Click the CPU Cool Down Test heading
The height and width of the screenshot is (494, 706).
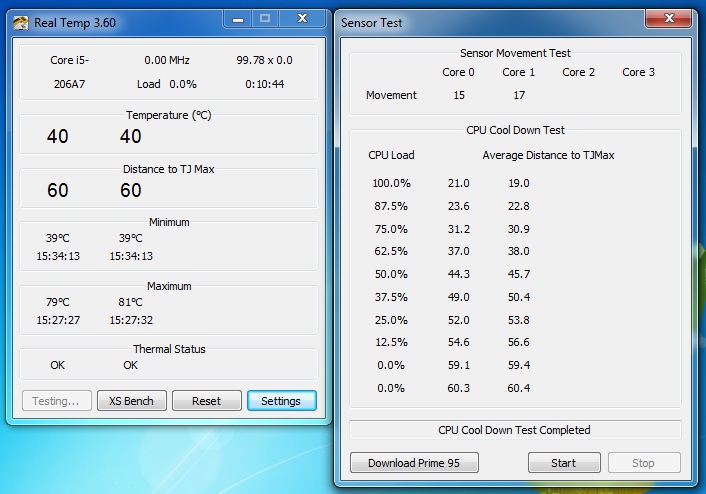pyautogui.click(x=515, y=130)
